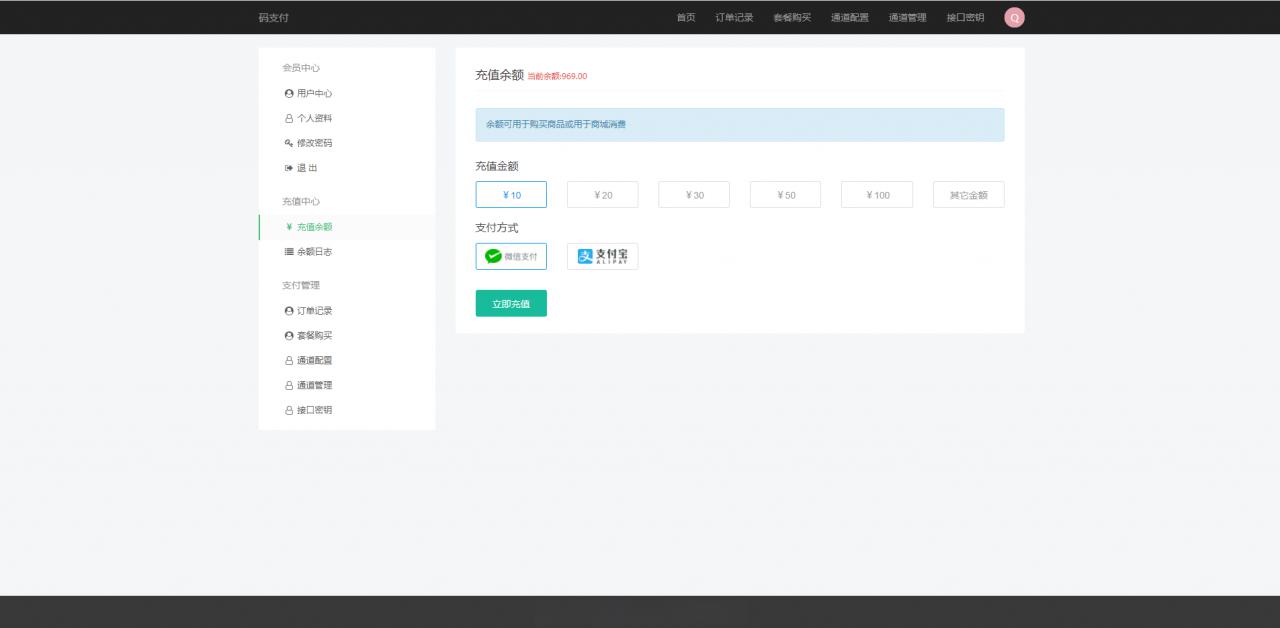
Task: Open 订单记录 in the top navigation
Action: [x=734, y=18]
